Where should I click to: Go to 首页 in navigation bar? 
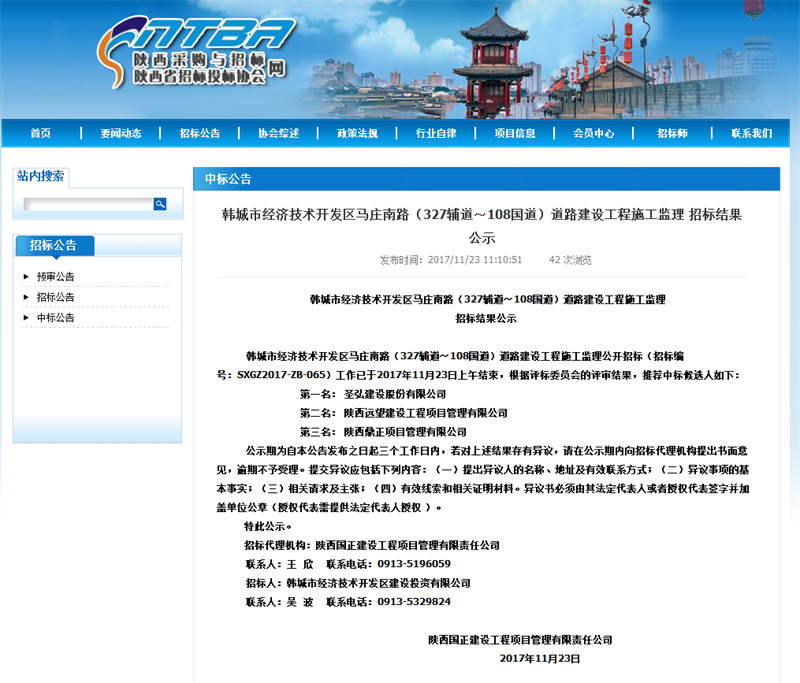pyautogui.click(x=40, y=134)
